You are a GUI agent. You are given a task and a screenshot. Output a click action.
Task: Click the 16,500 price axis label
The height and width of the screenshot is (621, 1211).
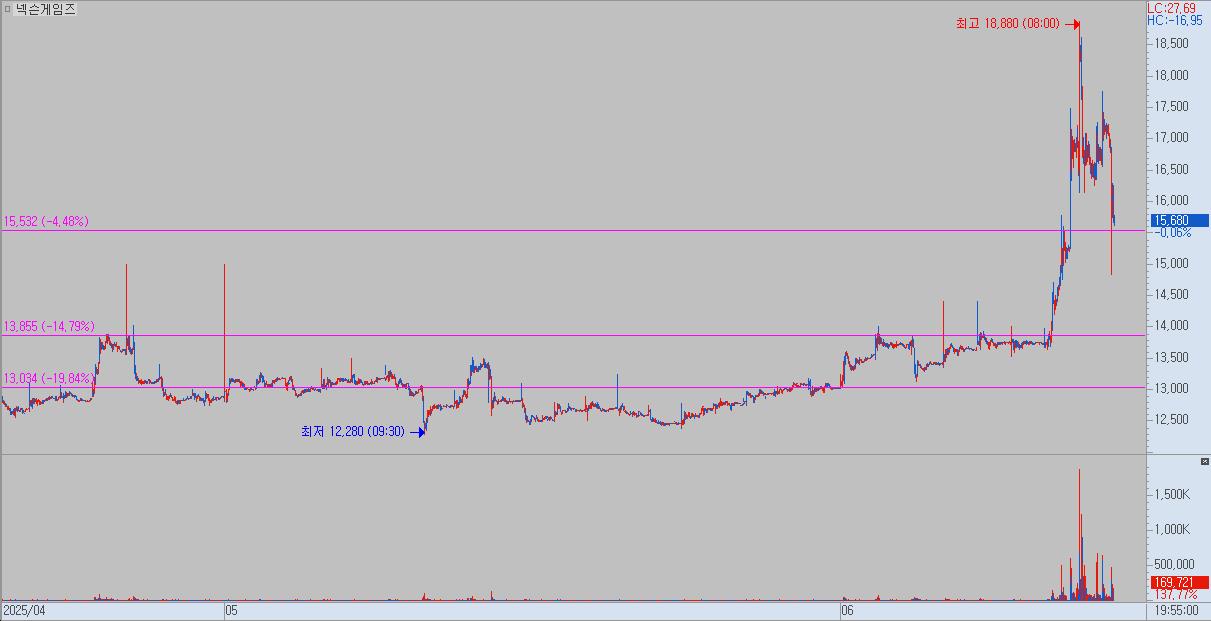tap(1171, 169)
